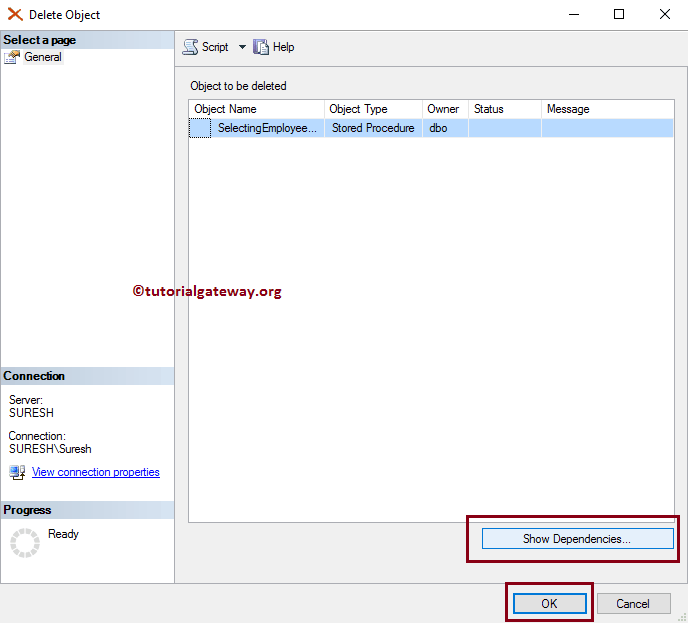Viewport: 688px width, 623px height.
Task: Select the General page entry
Action: coord(43,57)
